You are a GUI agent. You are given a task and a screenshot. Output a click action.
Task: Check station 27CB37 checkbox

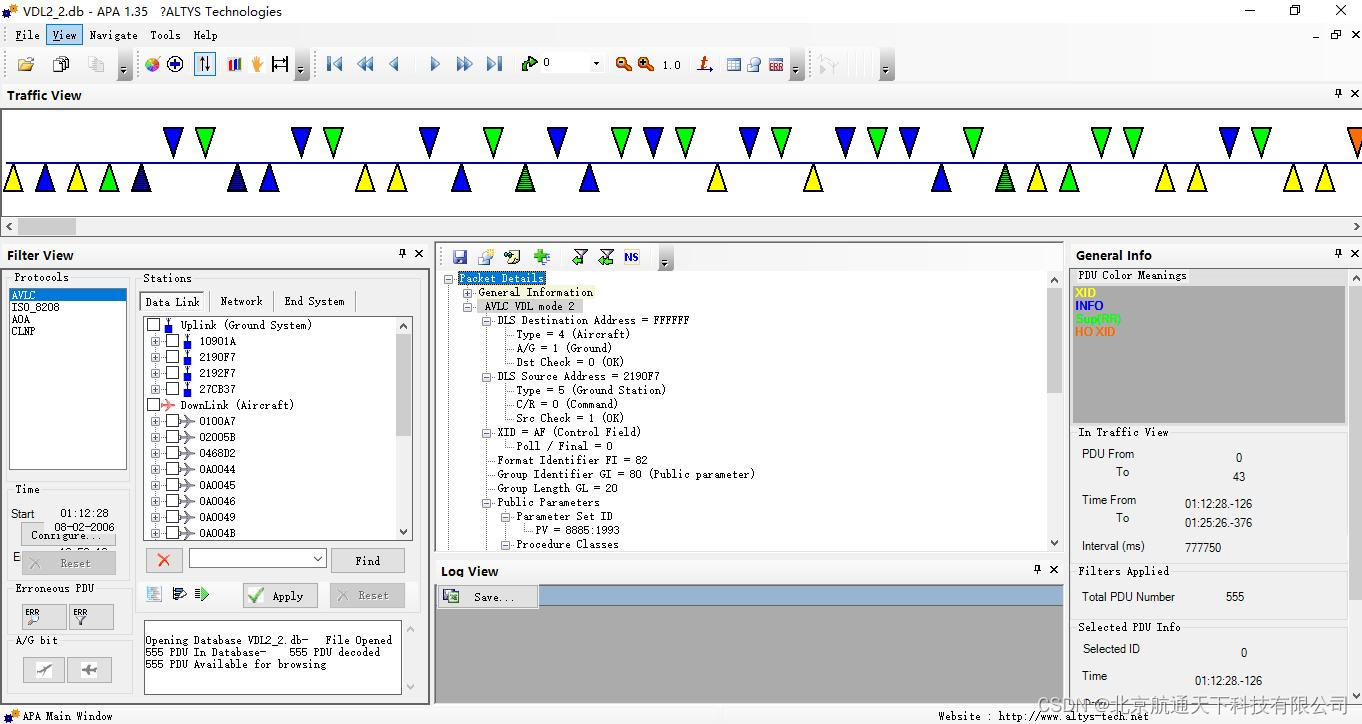172,389
